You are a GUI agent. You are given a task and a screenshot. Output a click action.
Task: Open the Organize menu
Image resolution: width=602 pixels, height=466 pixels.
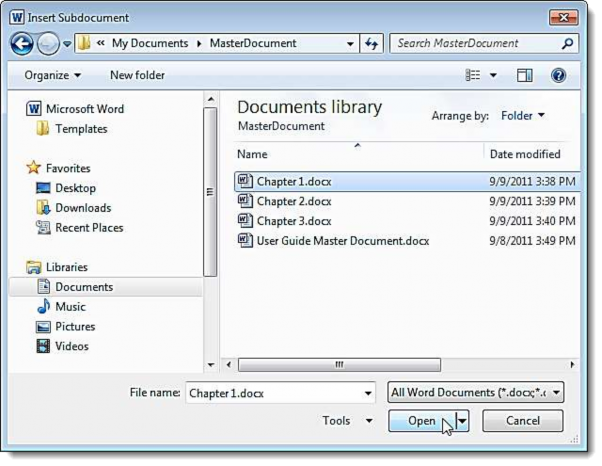point(53,75)
